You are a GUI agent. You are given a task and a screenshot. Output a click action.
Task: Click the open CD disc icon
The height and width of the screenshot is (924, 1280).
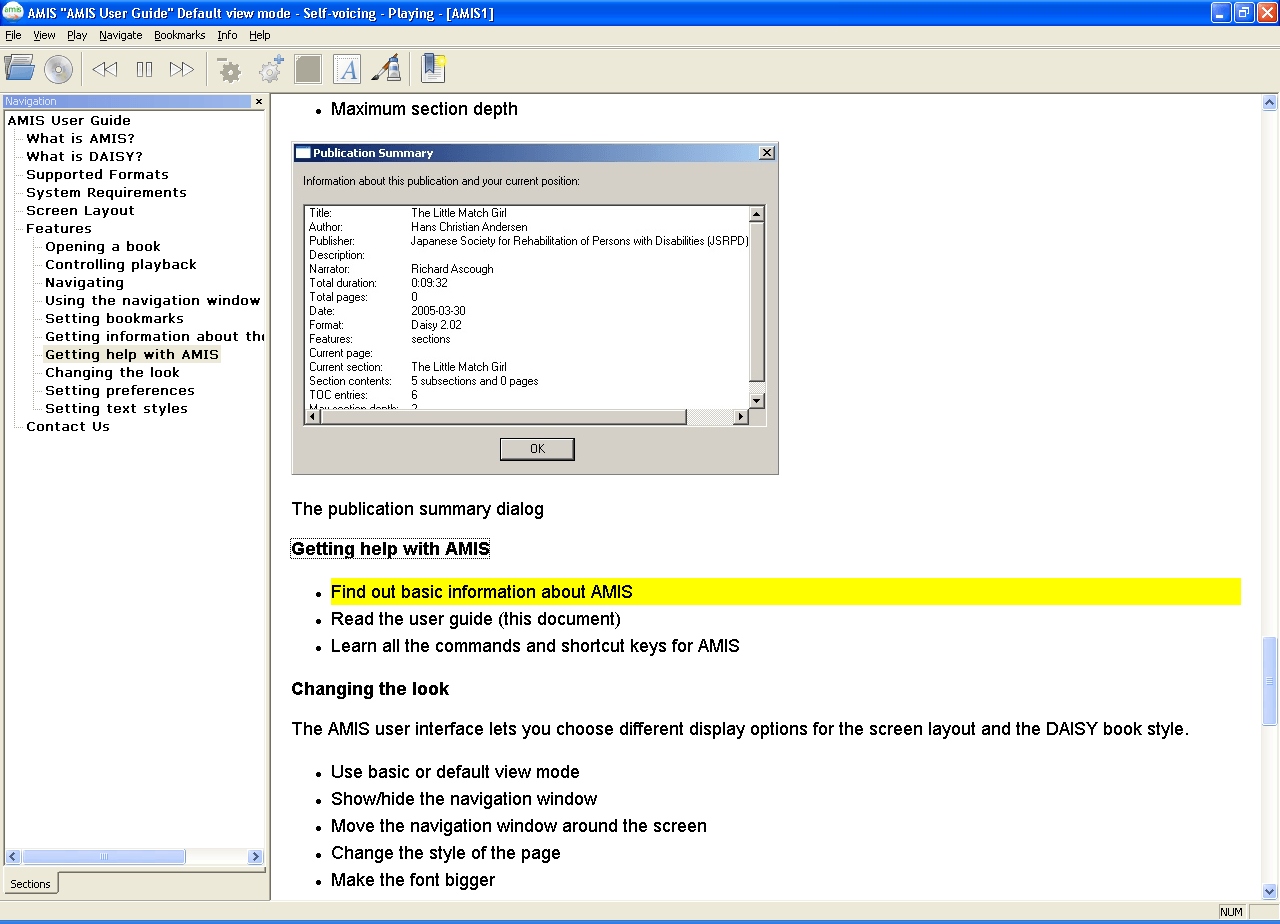(x=58, y=69)
